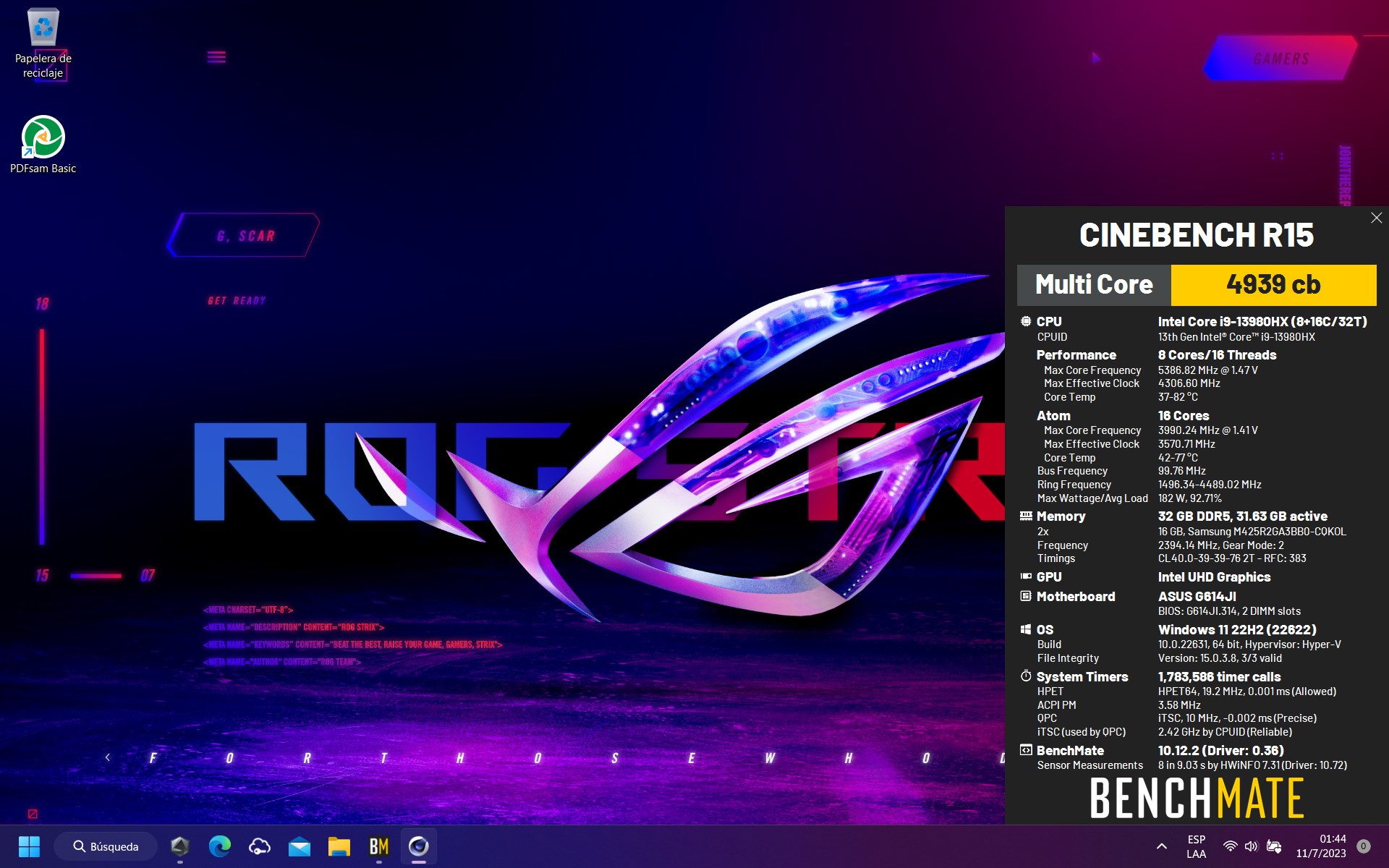The height and width of the screenshot is (868, 1389).
Task: Click the BENCHMATE logo at the panel bottom
Action: click(x=1197, y=798)
